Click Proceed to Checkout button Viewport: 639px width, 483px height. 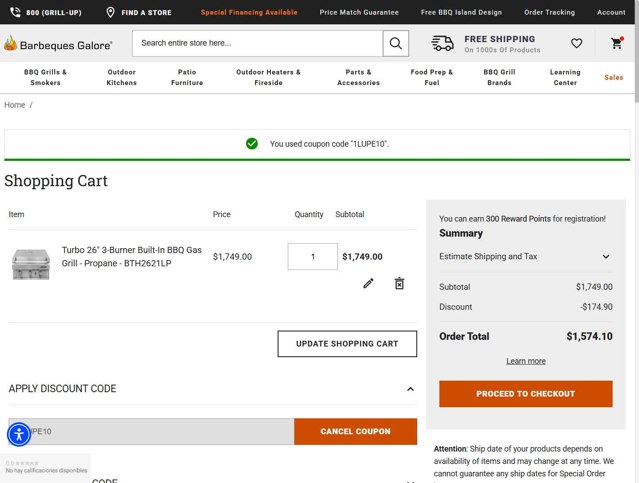526,394
